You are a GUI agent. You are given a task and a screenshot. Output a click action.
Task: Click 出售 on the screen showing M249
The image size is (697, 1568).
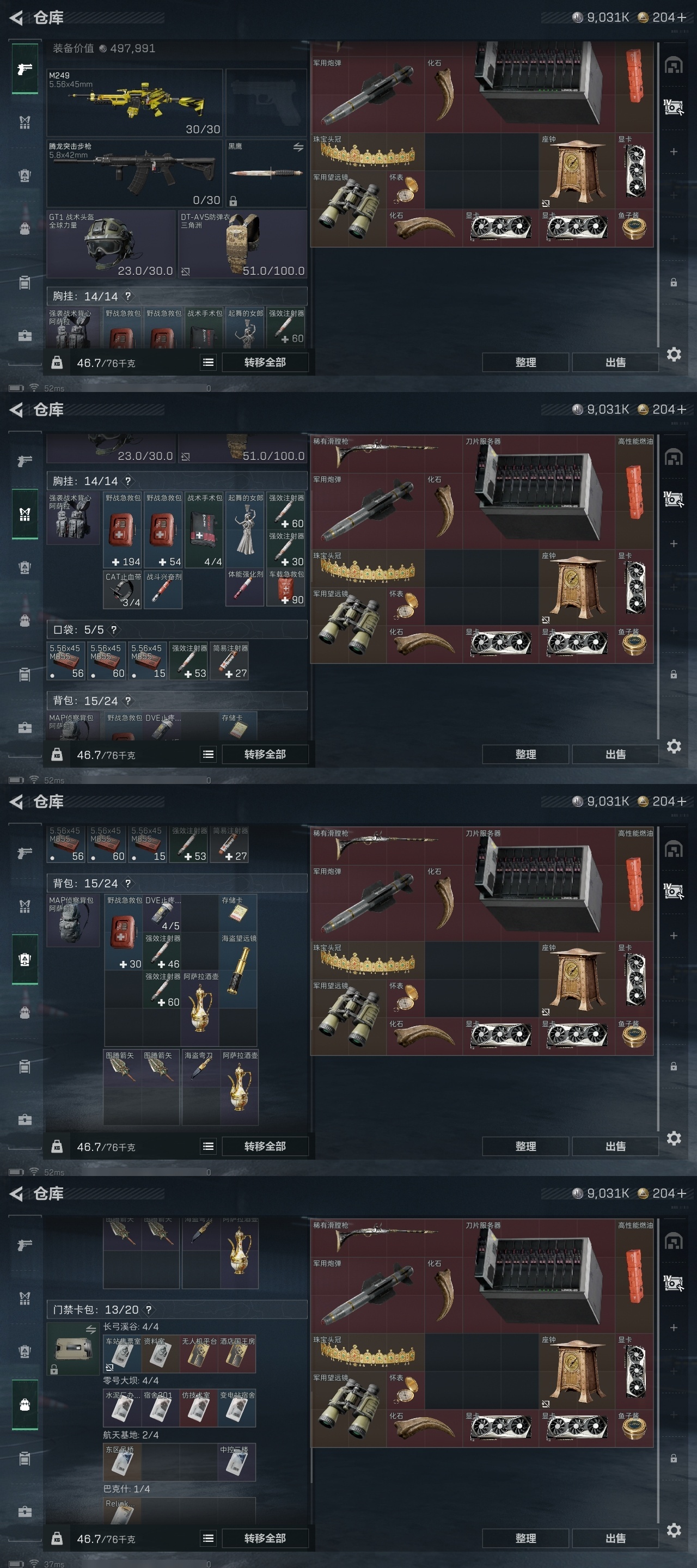click(x=615, y=362)
